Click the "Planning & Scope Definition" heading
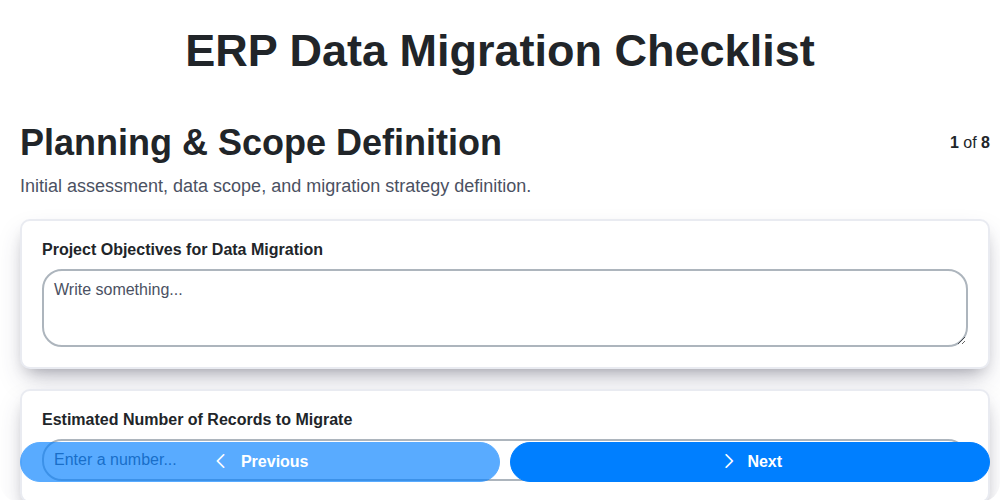This screenshot has height=500, width=1000. click(x=261, y=142)
